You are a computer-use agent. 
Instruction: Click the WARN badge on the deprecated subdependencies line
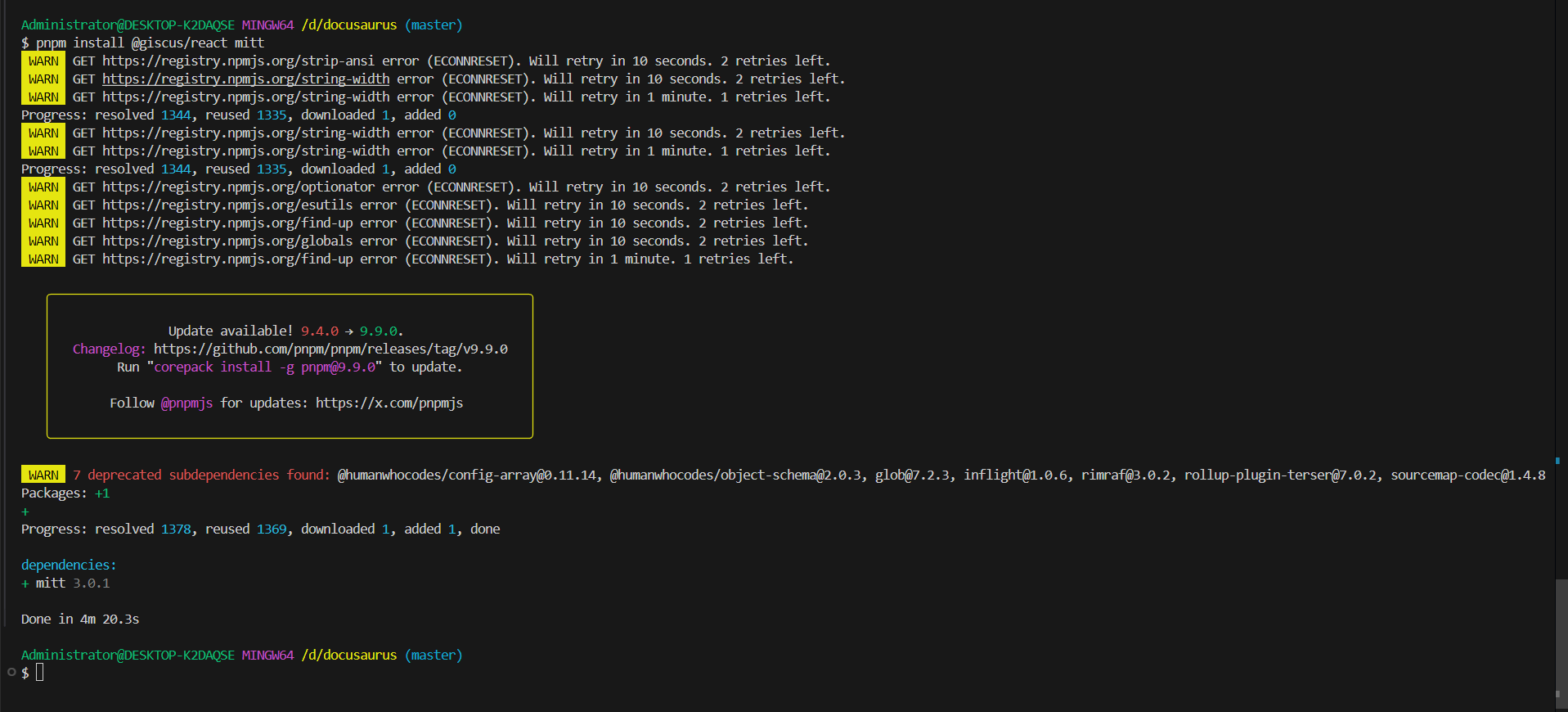tap(43, 475)
